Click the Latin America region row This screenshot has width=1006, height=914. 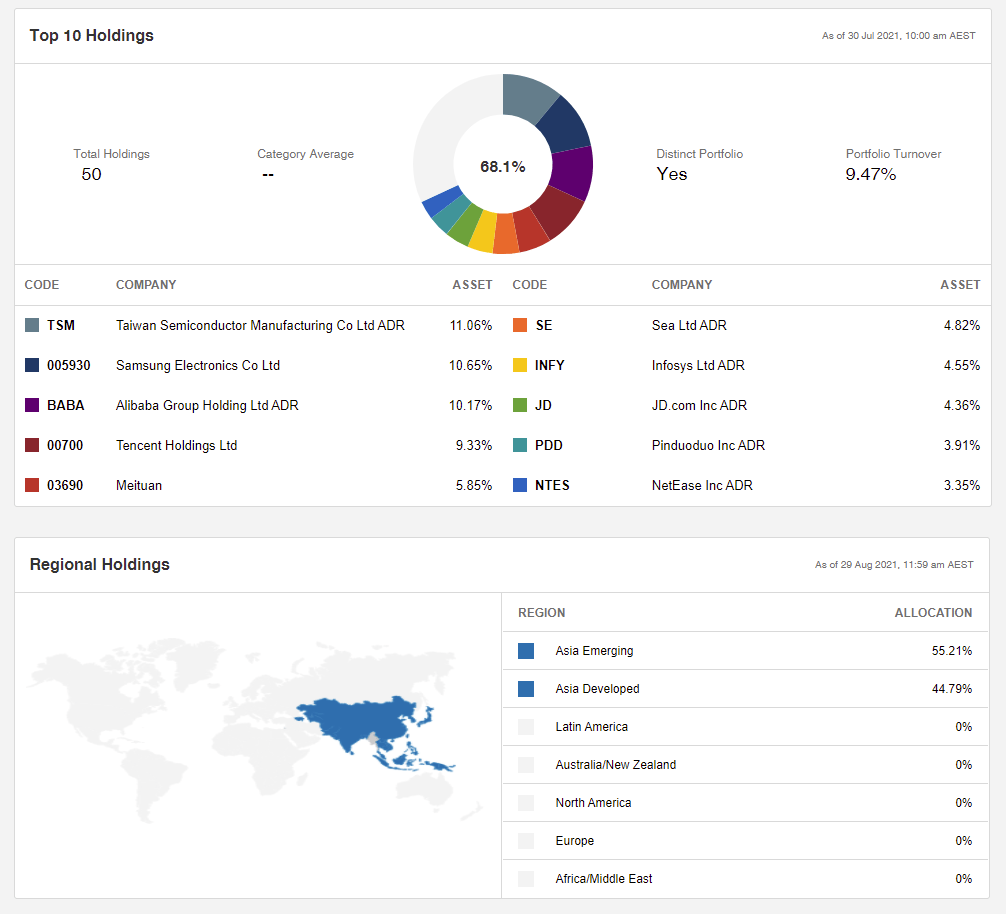pyautogui.click(x=590, y=726)
